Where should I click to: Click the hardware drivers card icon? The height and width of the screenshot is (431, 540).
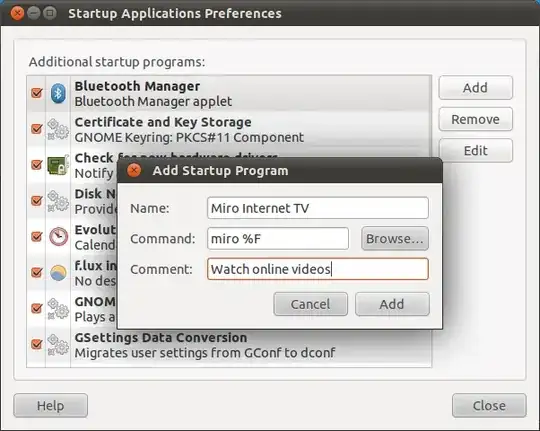[x=58, y=165]
